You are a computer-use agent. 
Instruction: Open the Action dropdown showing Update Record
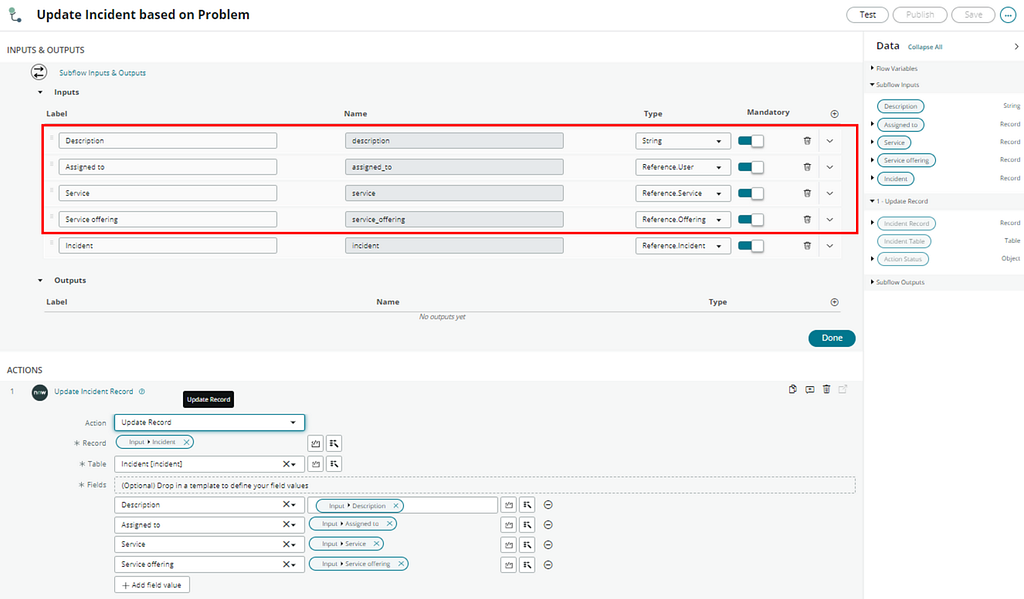coord(209,422)
